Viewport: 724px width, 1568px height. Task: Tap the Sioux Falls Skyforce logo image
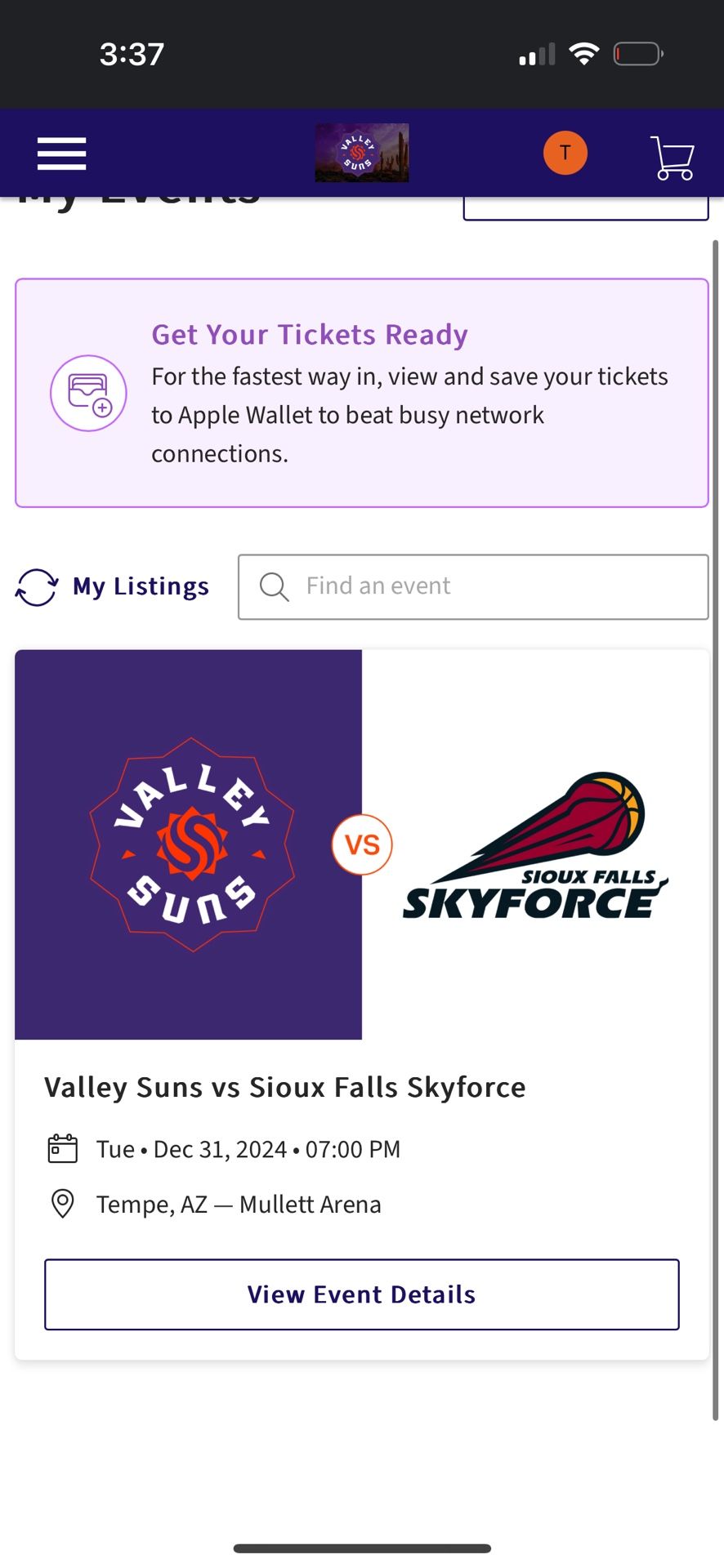click(x=536, y=846)
